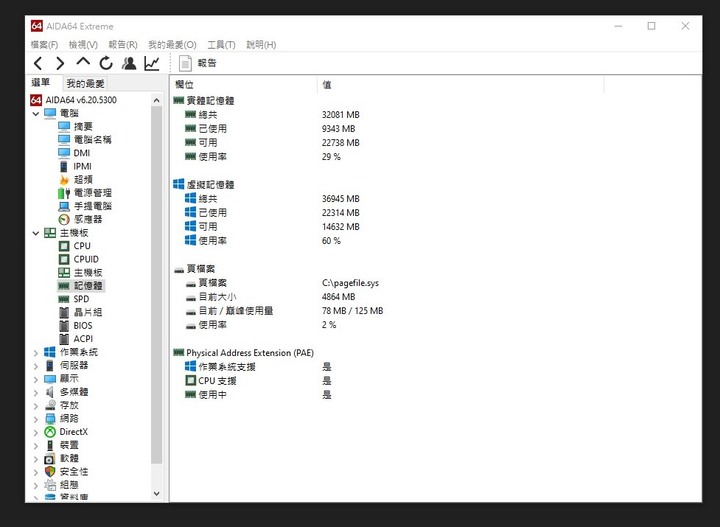Click the battery icon beside 電源管理
This screenshot has width=720, height=527.
[x=64, y=193]
